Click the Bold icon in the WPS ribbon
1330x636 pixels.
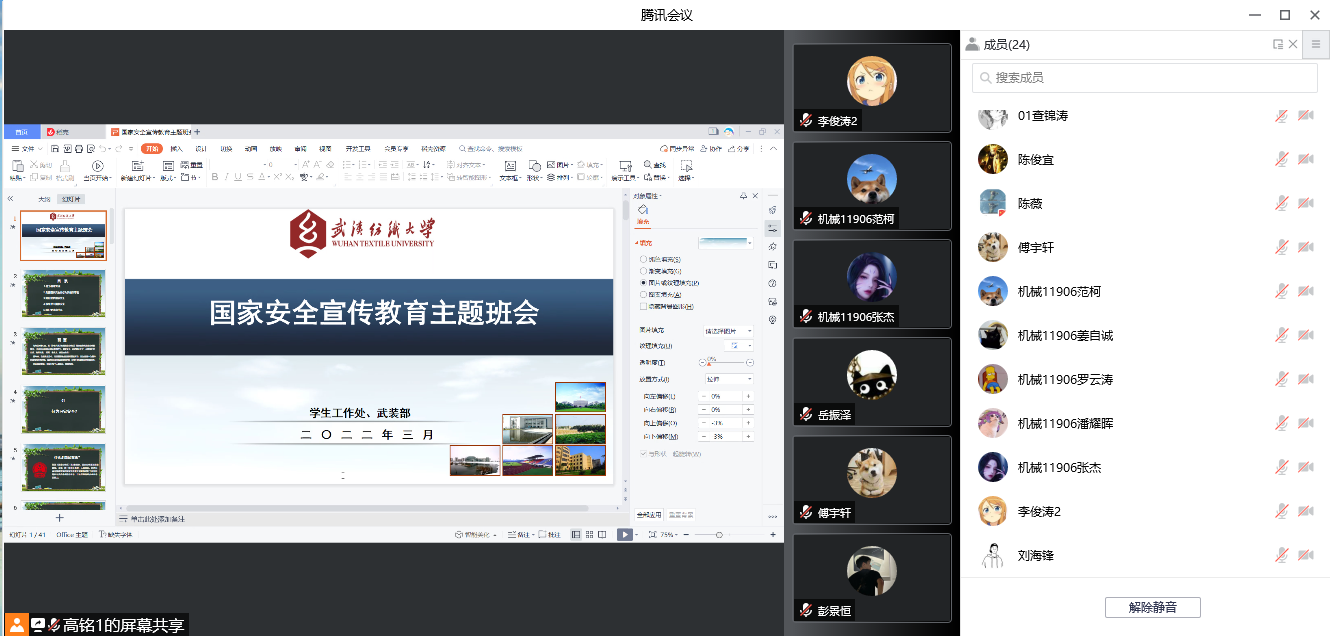point(213,177)
